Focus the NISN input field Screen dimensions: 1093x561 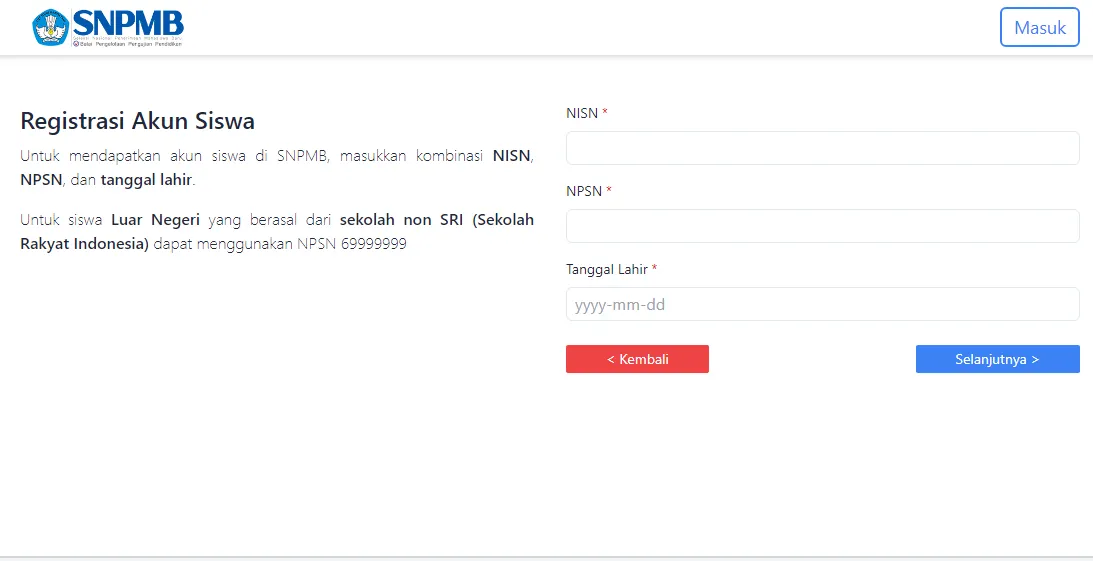click(823, 148)
